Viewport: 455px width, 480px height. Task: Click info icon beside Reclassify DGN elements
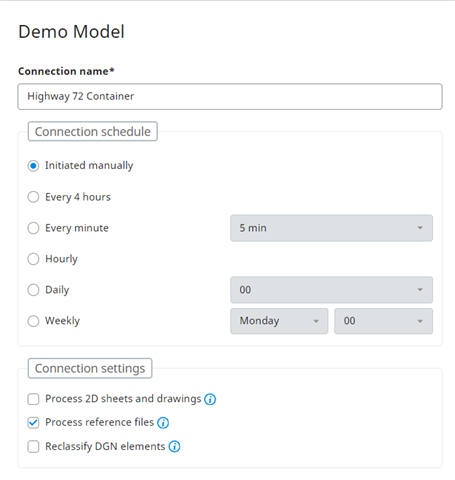click(174, 446)
